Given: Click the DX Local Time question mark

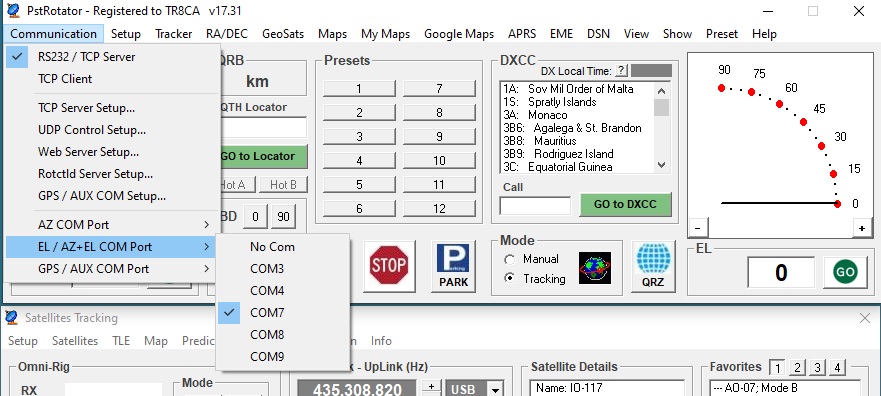Looking at the screenshot, I should pos(621,71).
